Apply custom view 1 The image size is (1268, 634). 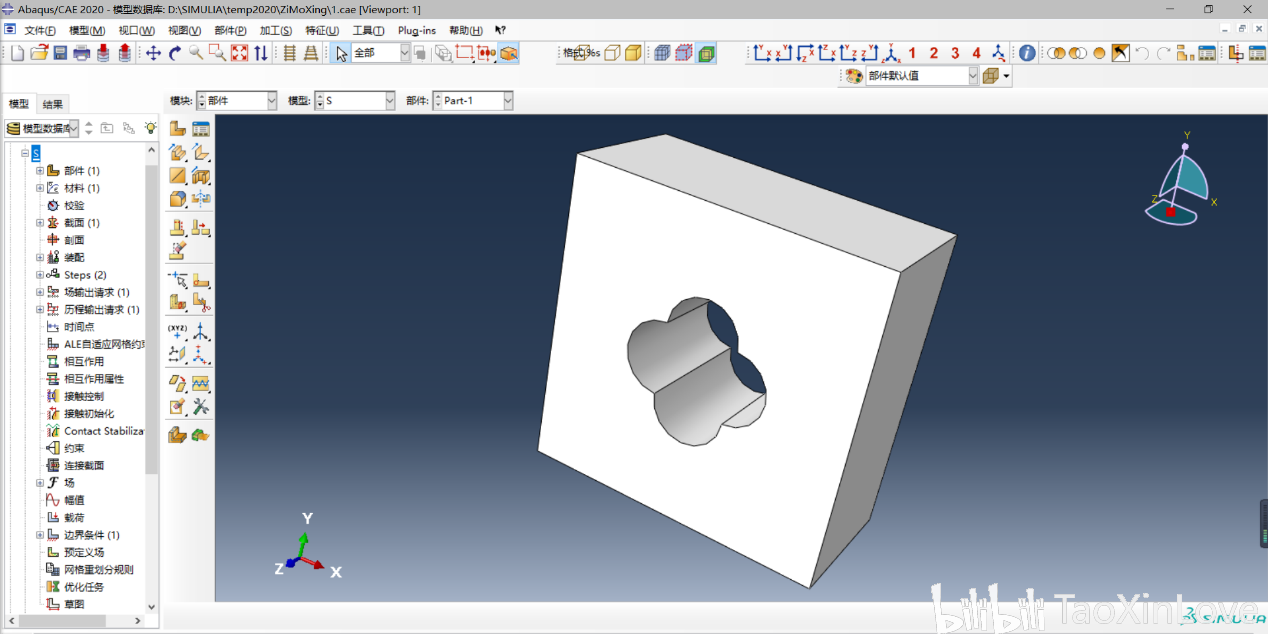click(x=912, y=53)
